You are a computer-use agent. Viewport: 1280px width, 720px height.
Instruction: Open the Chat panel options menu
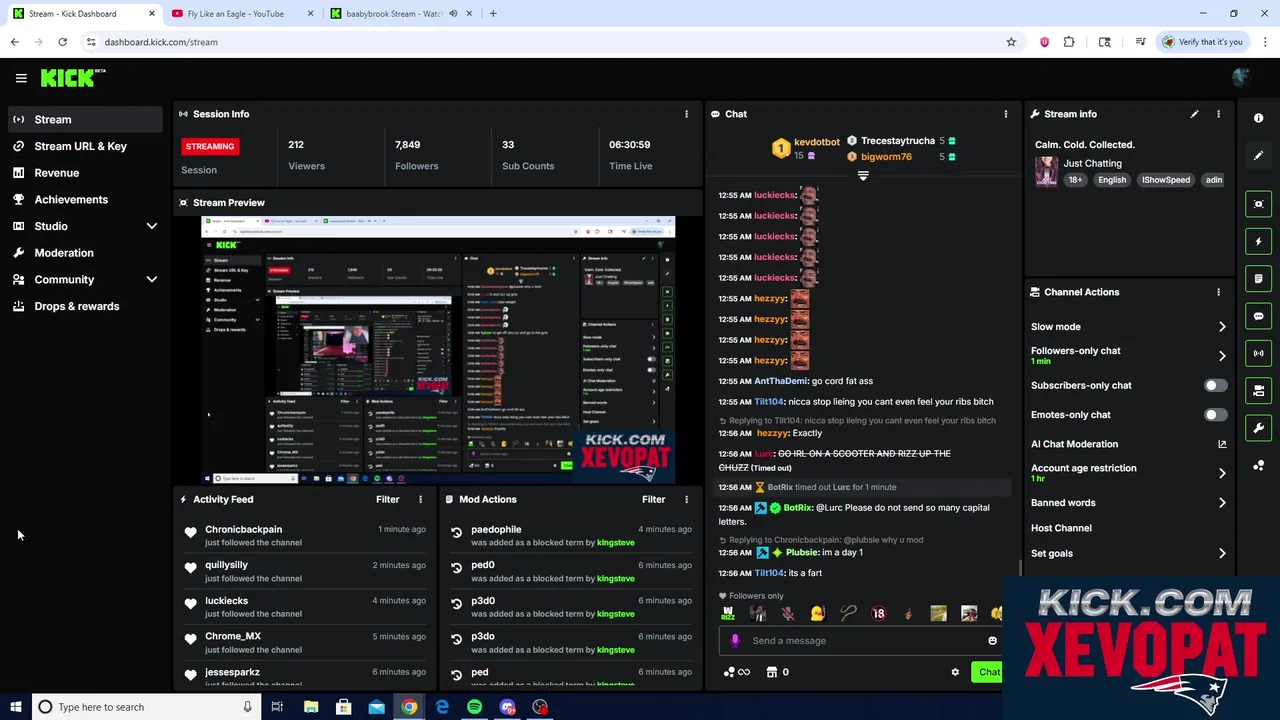tap(1006, 114)
